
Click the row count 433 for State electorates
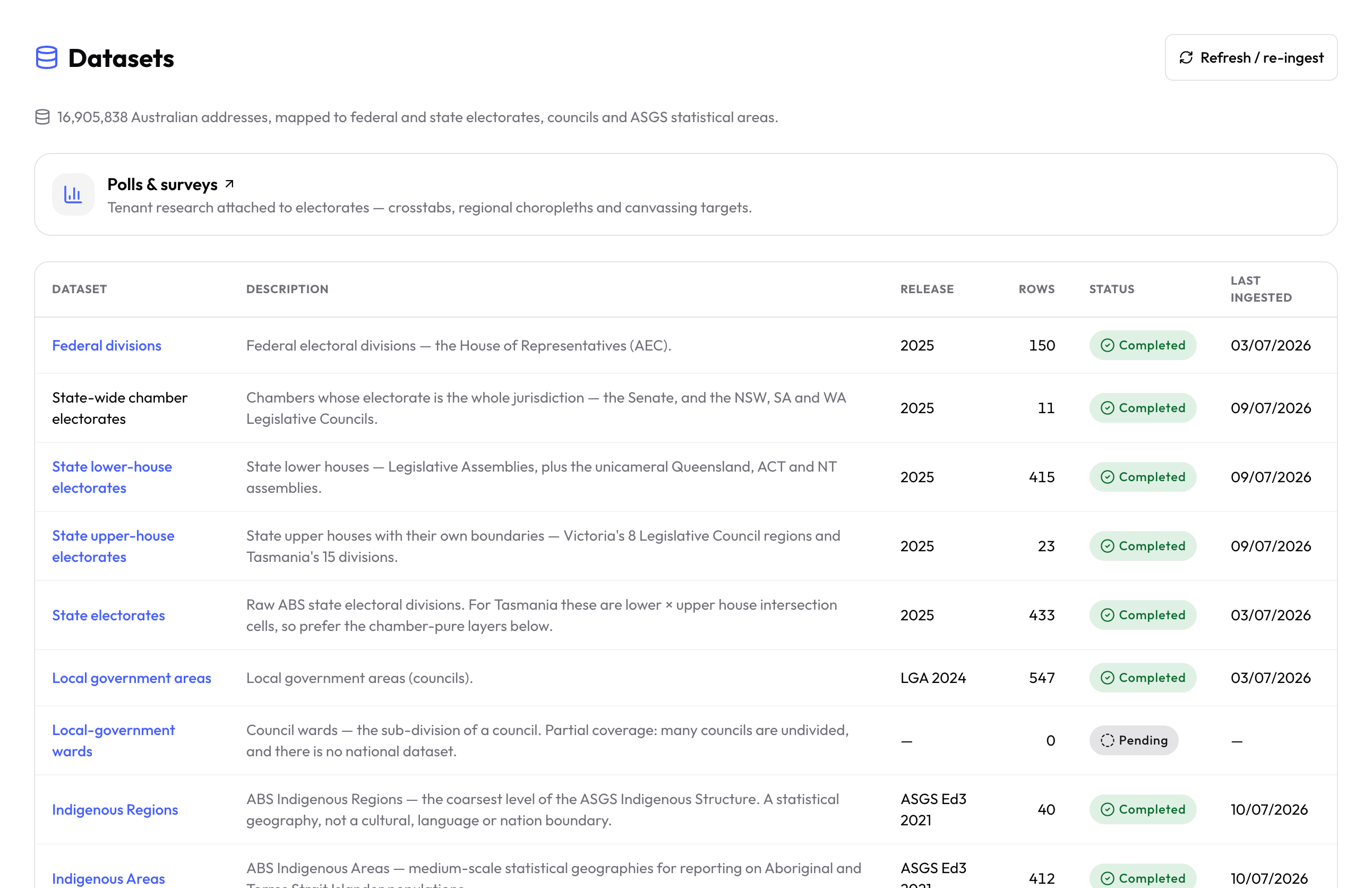click(x=1042, y=615)
